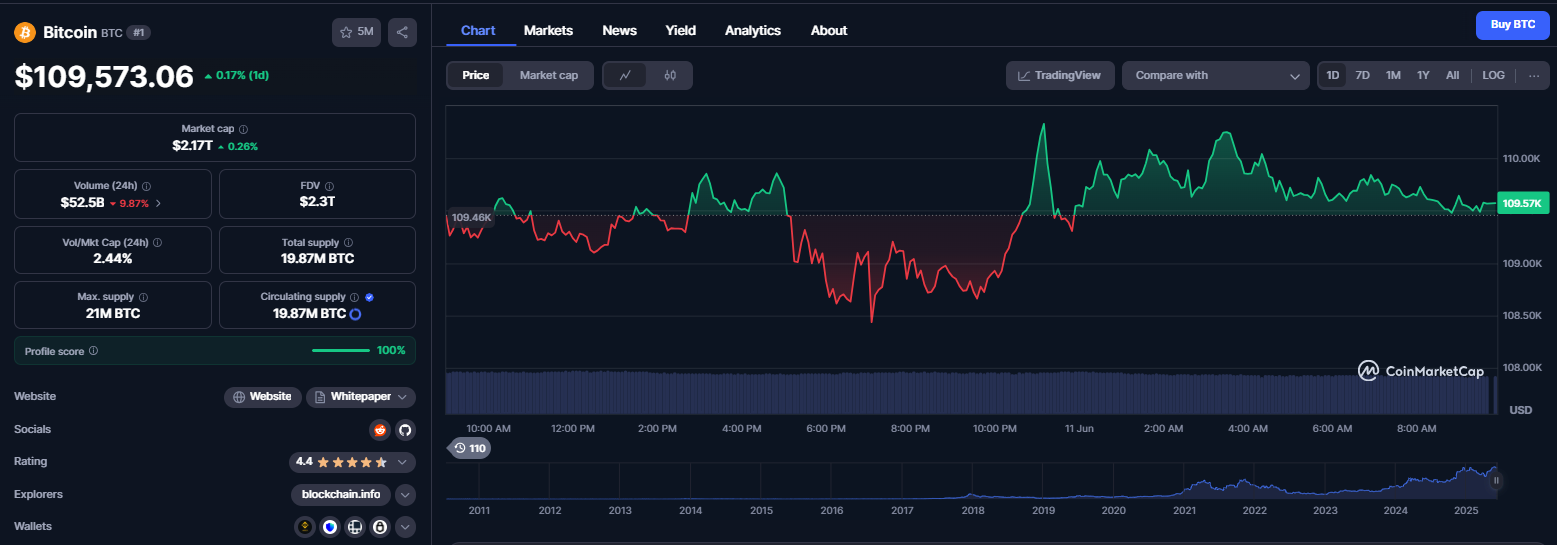Open the GitHub social icon
This screenshot has width=1557, height=545.
(x=405, y=430)
